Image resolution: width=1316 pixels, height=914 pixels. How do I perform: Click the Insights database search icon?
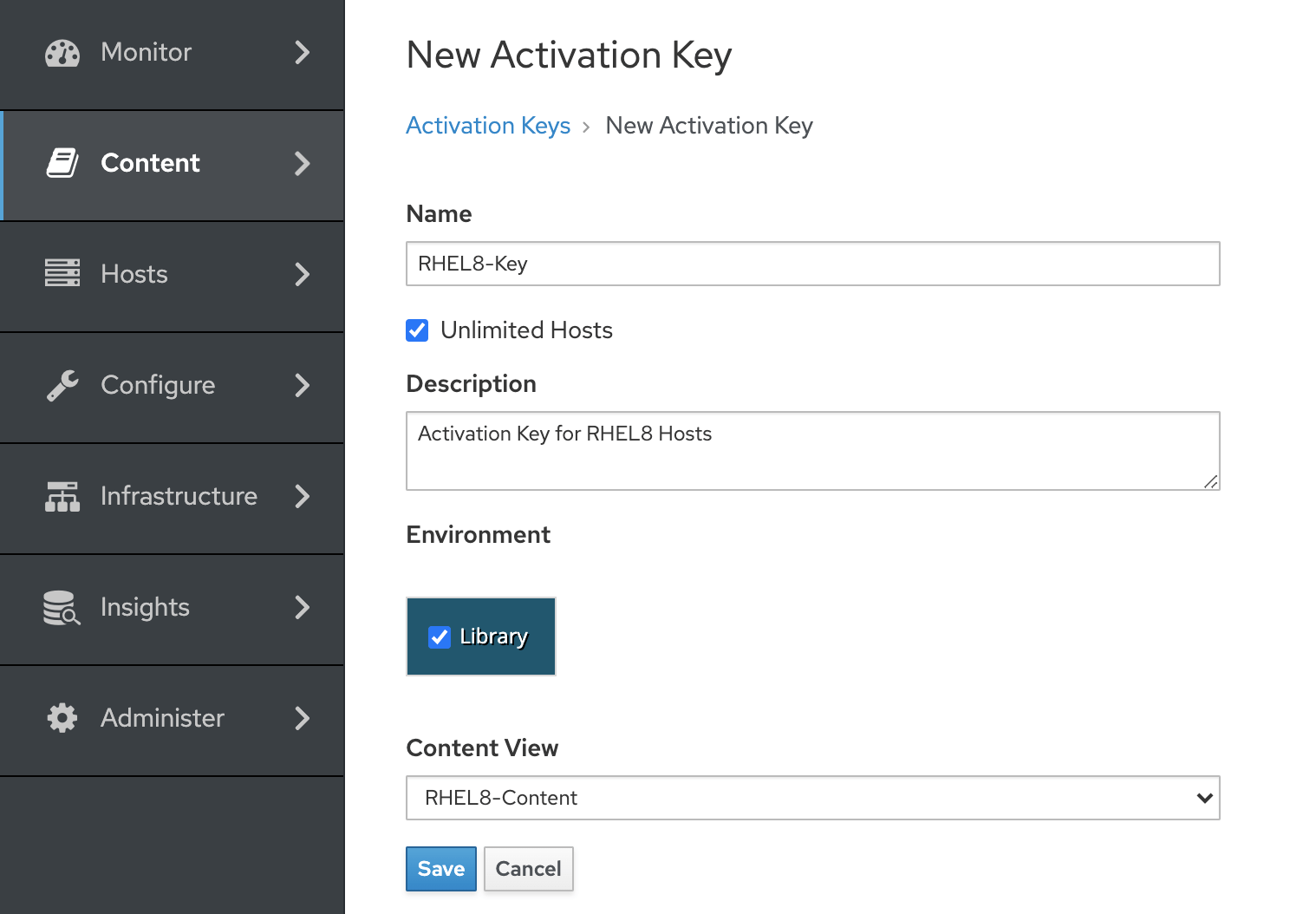pos(62,607)
